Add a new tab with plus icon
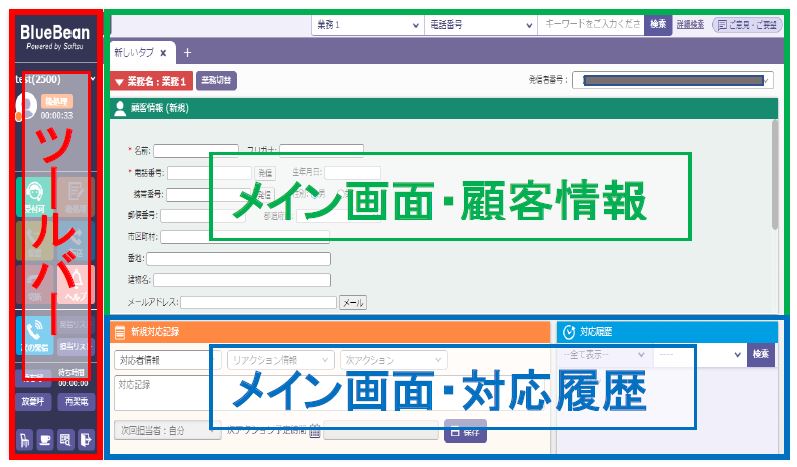This screenshot has width=797, height=467. click(187, 52)
